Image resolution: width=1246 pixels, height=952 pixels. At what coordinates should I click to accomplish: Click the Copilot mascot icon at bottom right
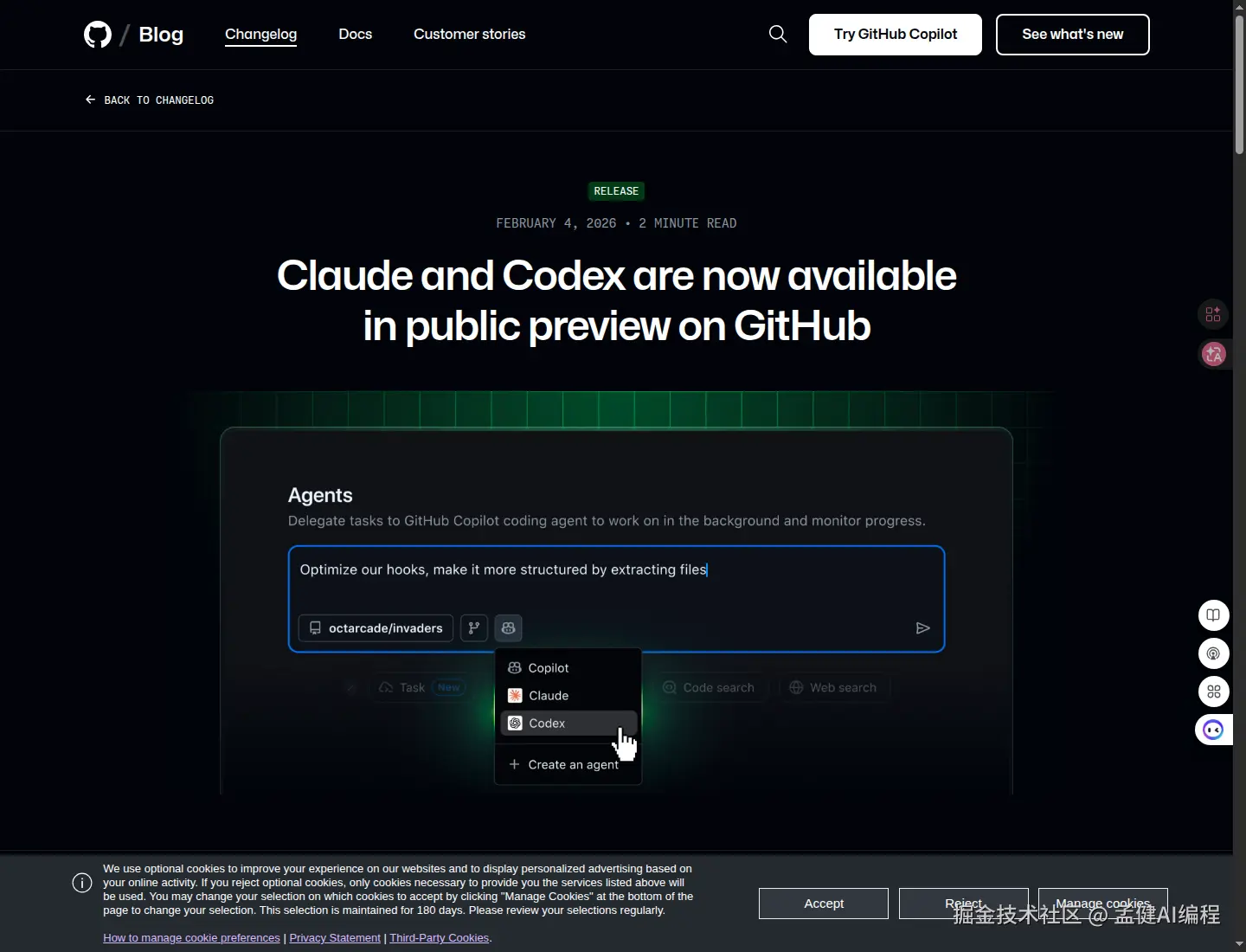point(1213,730)
